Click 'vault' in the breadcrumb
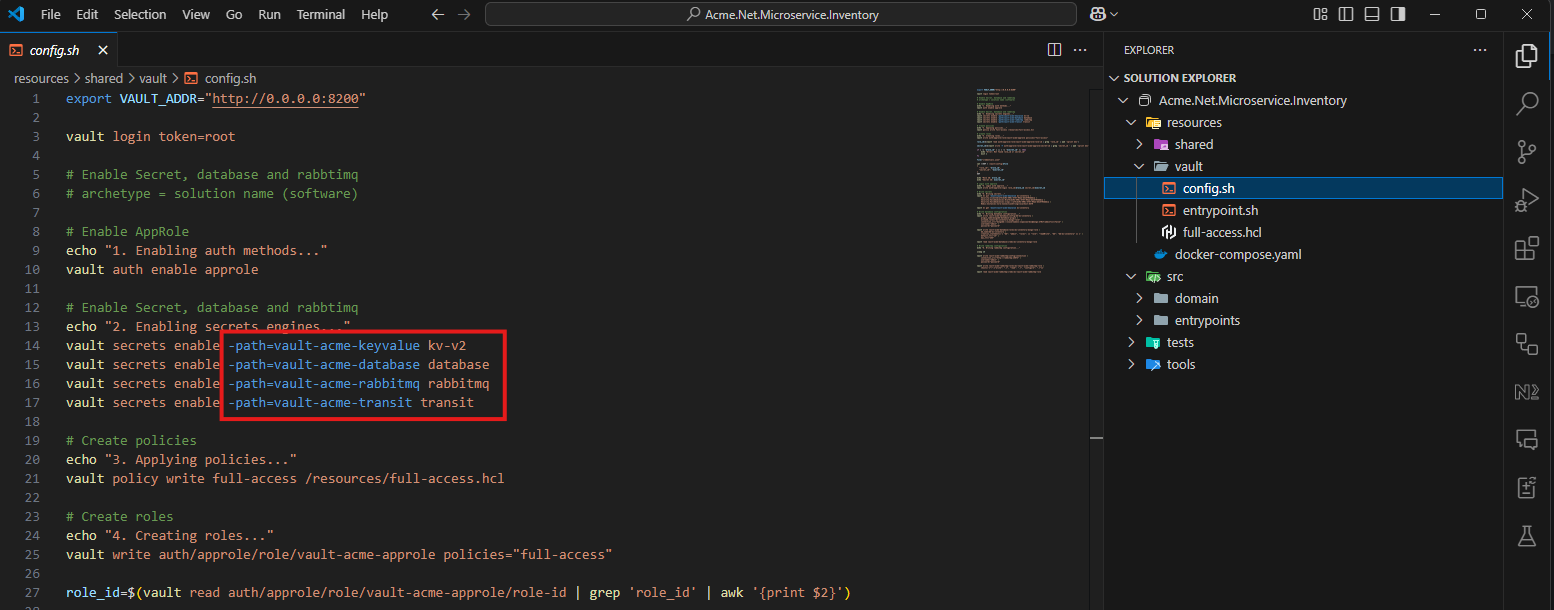Screen dimensions: 1554x610 (153, 78)
